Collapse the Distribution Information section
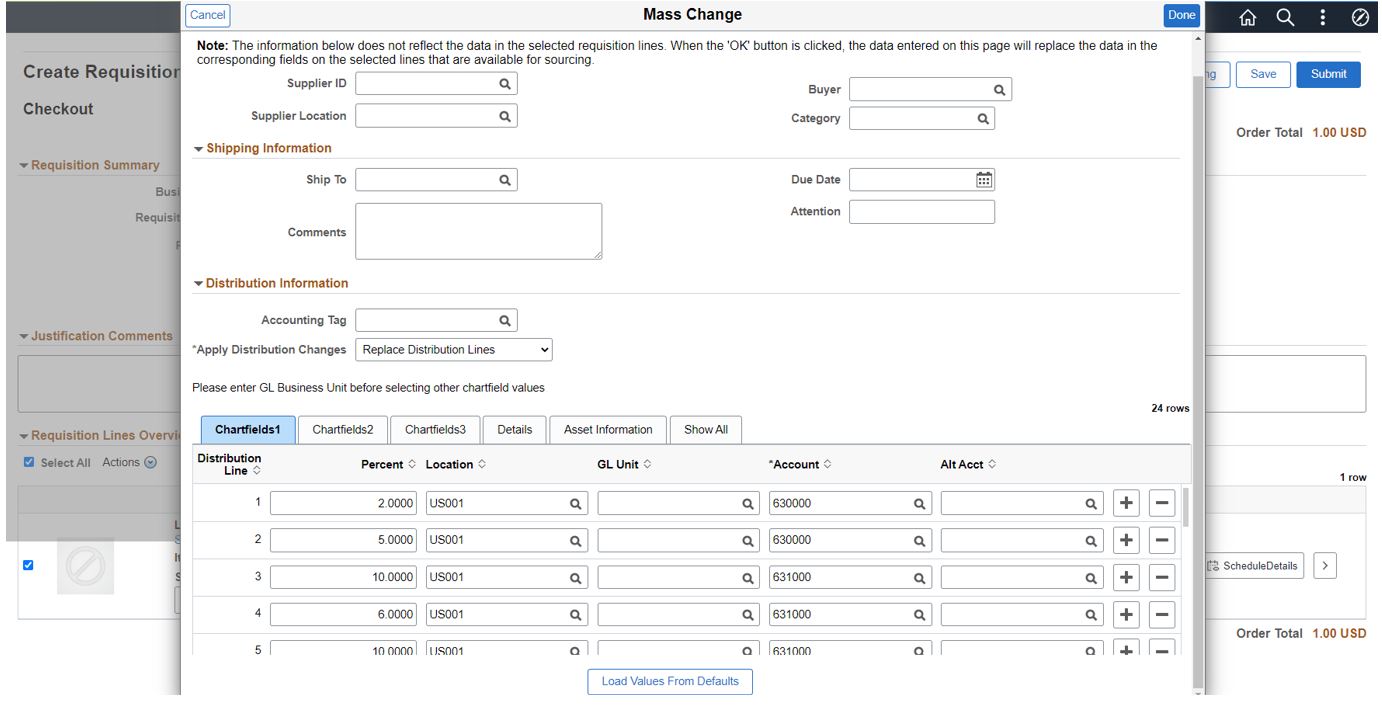This screenshot has width=1382, height=706. [x=196, y=281]
